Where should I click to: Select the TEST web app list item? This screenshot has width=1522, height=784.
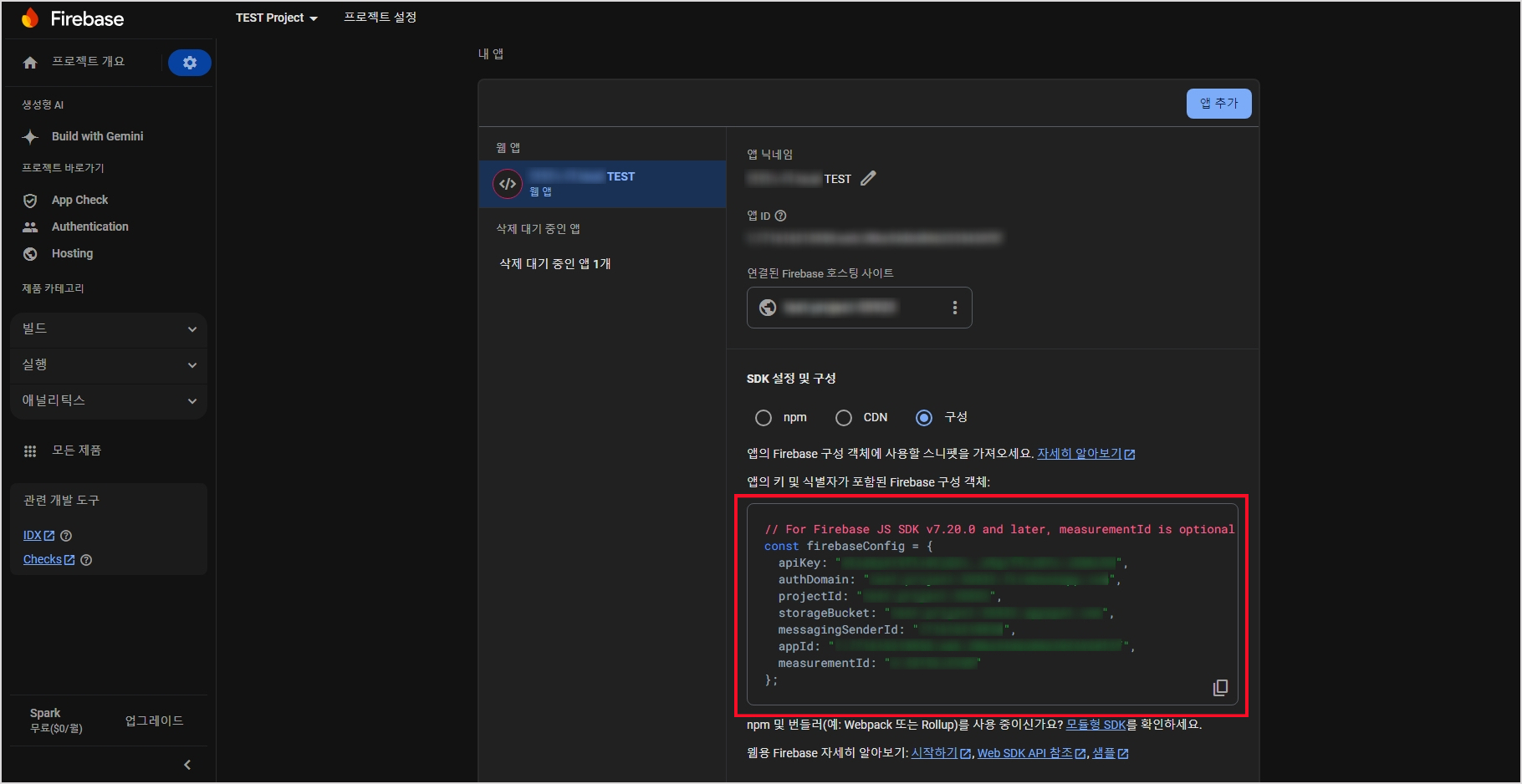point(602,184)
